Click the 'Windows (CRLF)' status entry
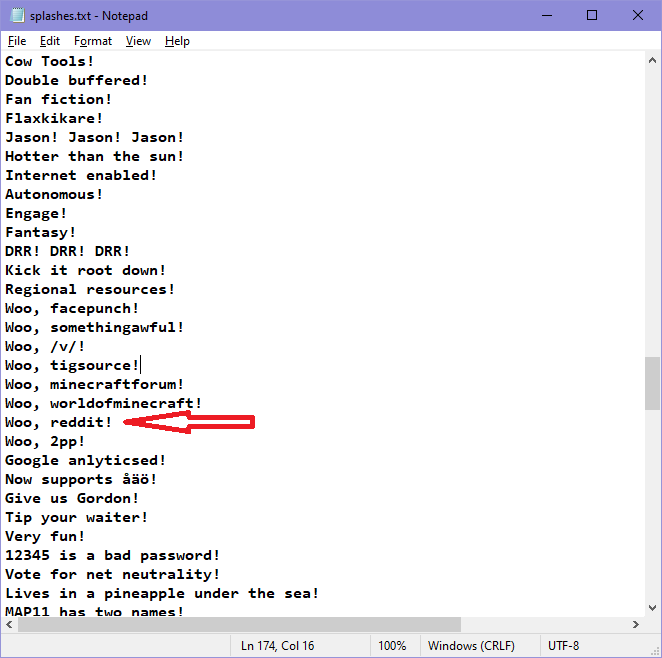This screenshot has width=662, height=658. click(x=471, y=646)
